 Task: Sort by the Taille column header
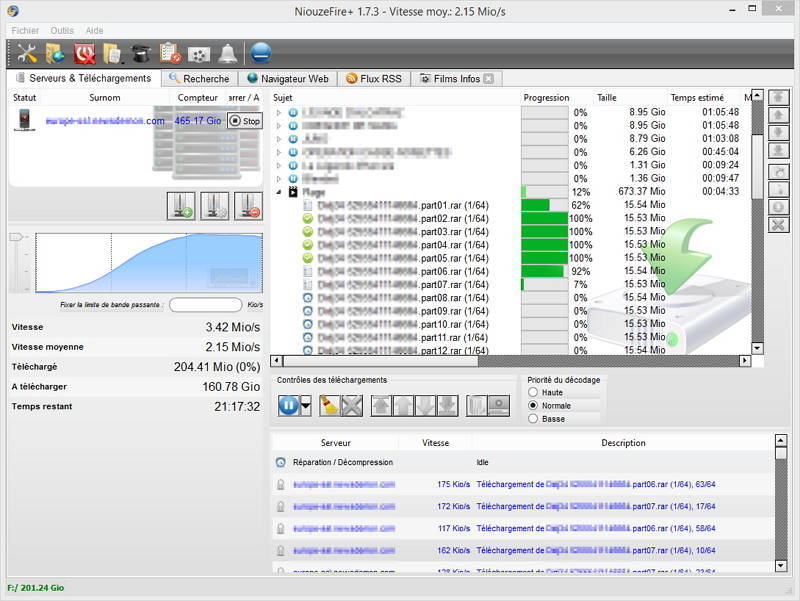607,97
